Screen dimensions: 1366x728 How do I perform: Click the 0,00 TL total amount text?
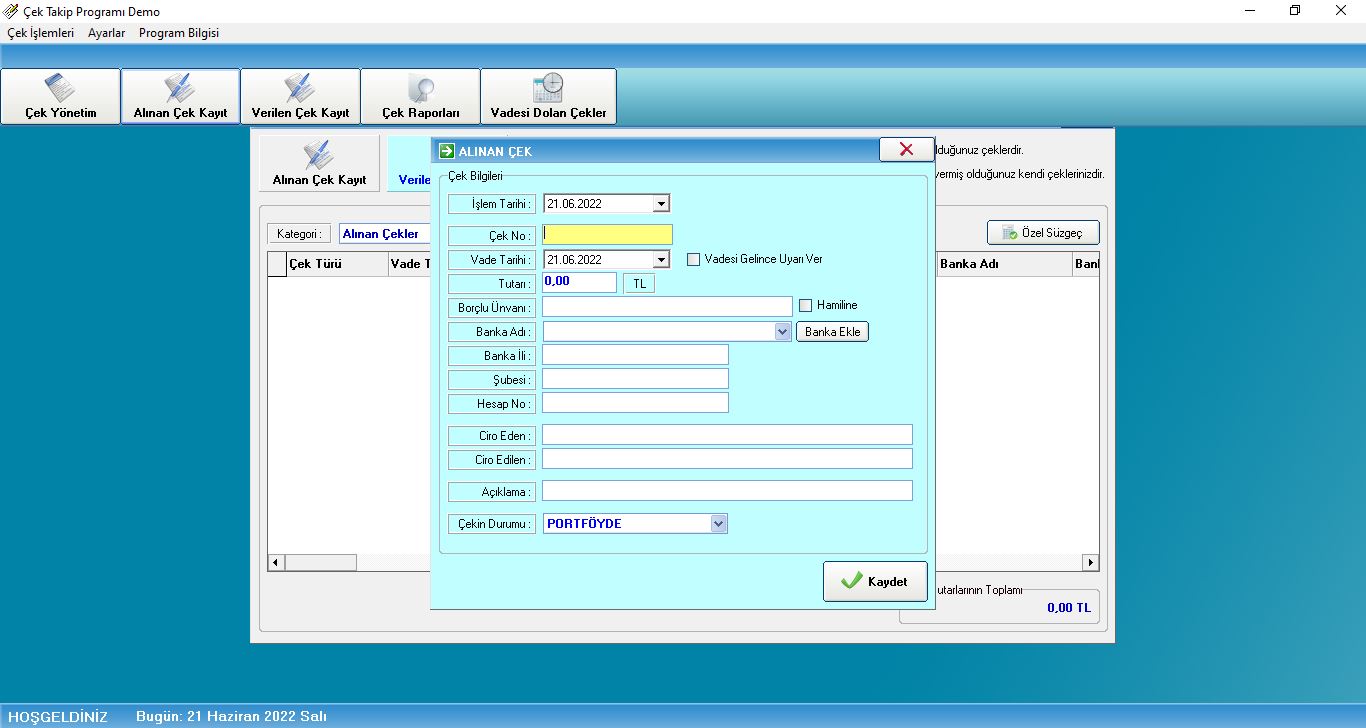coord(1069,607)
